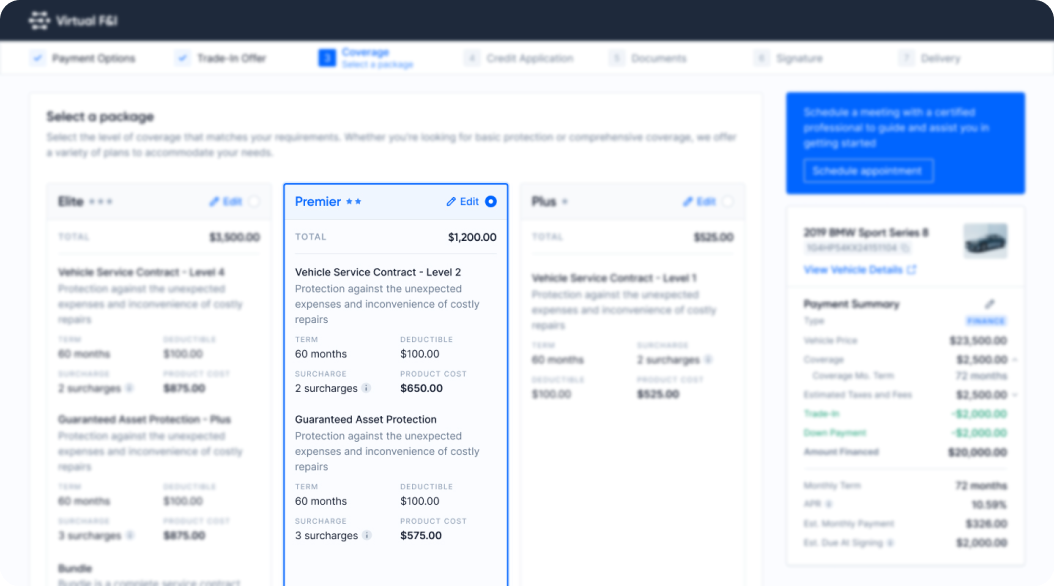The image size is (1054, 586).
Task: Expand the Coverage row in Payment Summary
Action: (x=1014, y=360)
